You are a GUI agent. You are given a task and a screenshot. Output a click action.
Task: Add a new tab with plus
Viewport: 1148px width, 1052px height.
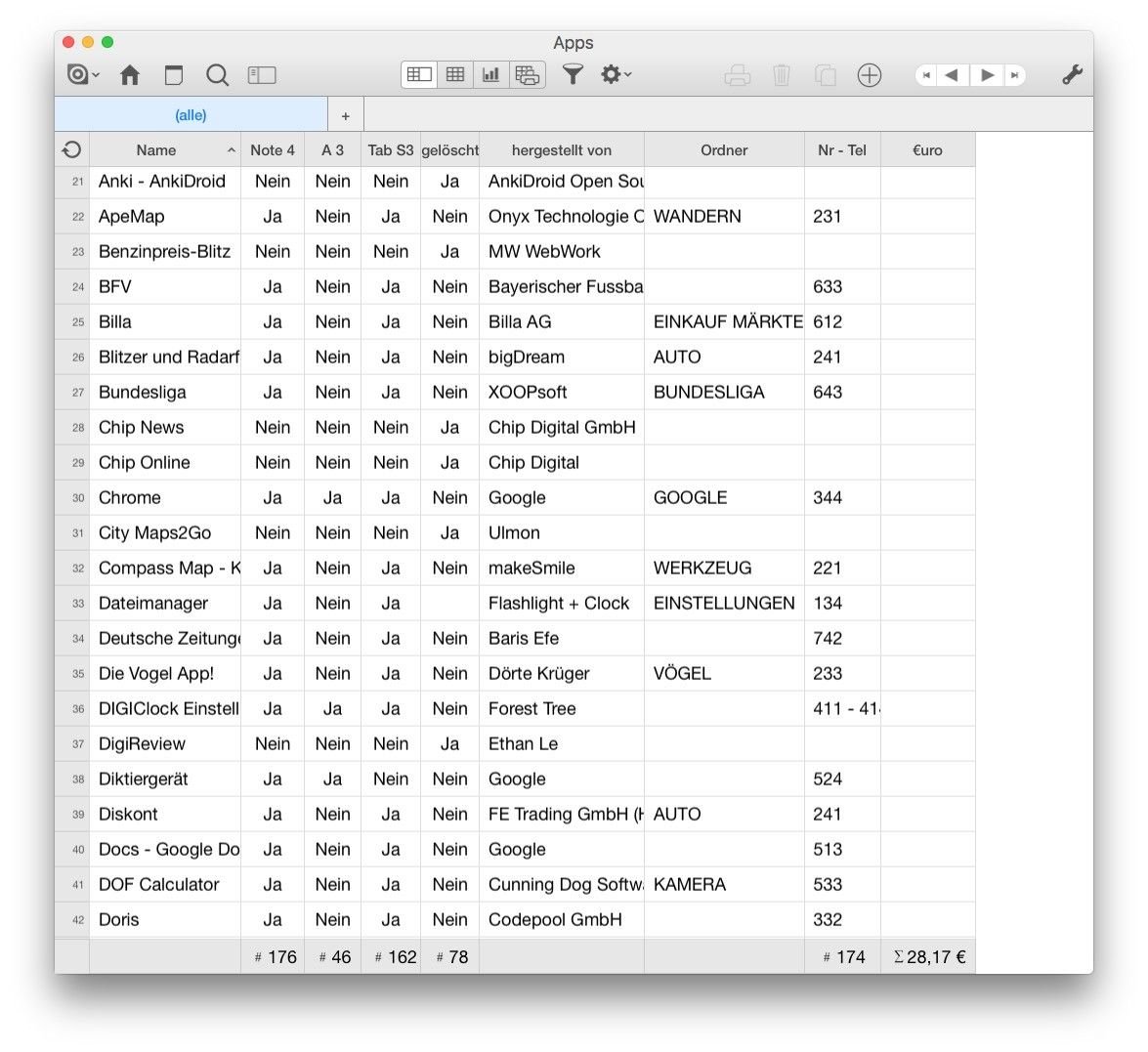point(346,115)
